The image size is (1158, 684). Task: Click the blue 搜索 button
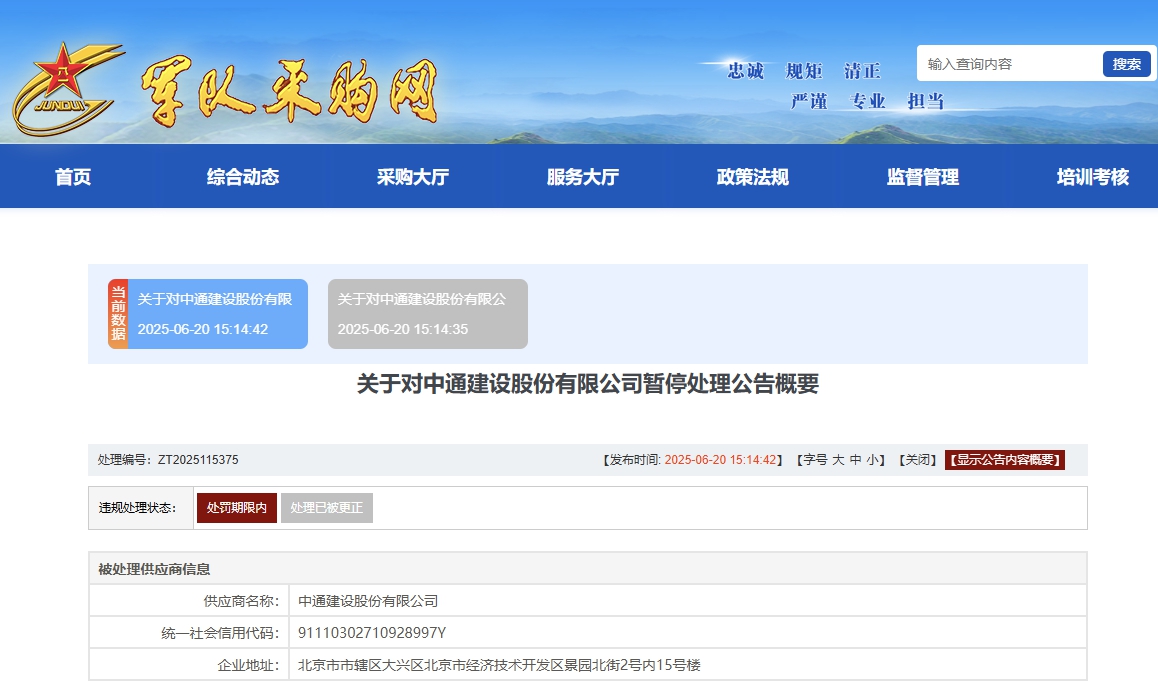pyautogui.click(x=1126, y=64)
